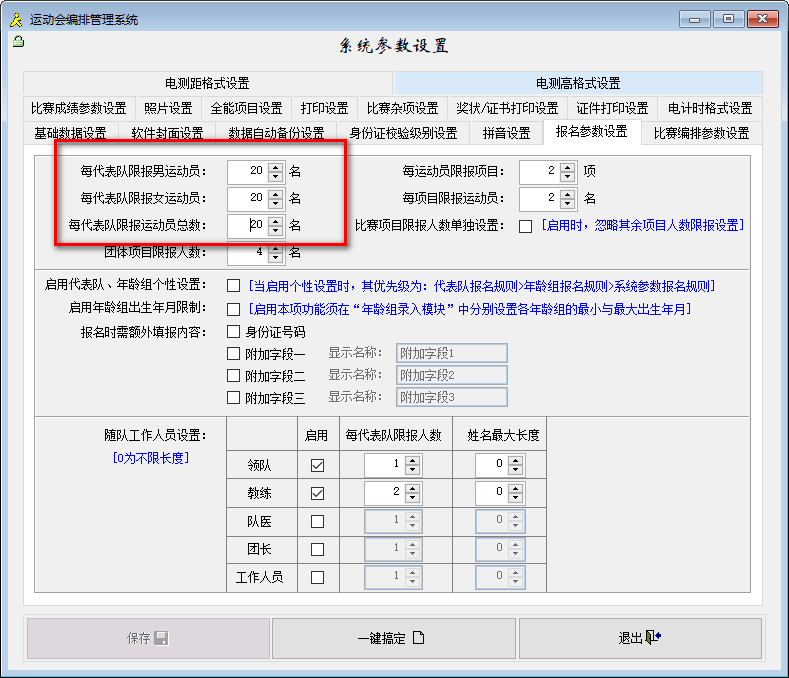789x678 pixels.
Task: Click the application icon in the title bar
Action: (x=16, y=19)
